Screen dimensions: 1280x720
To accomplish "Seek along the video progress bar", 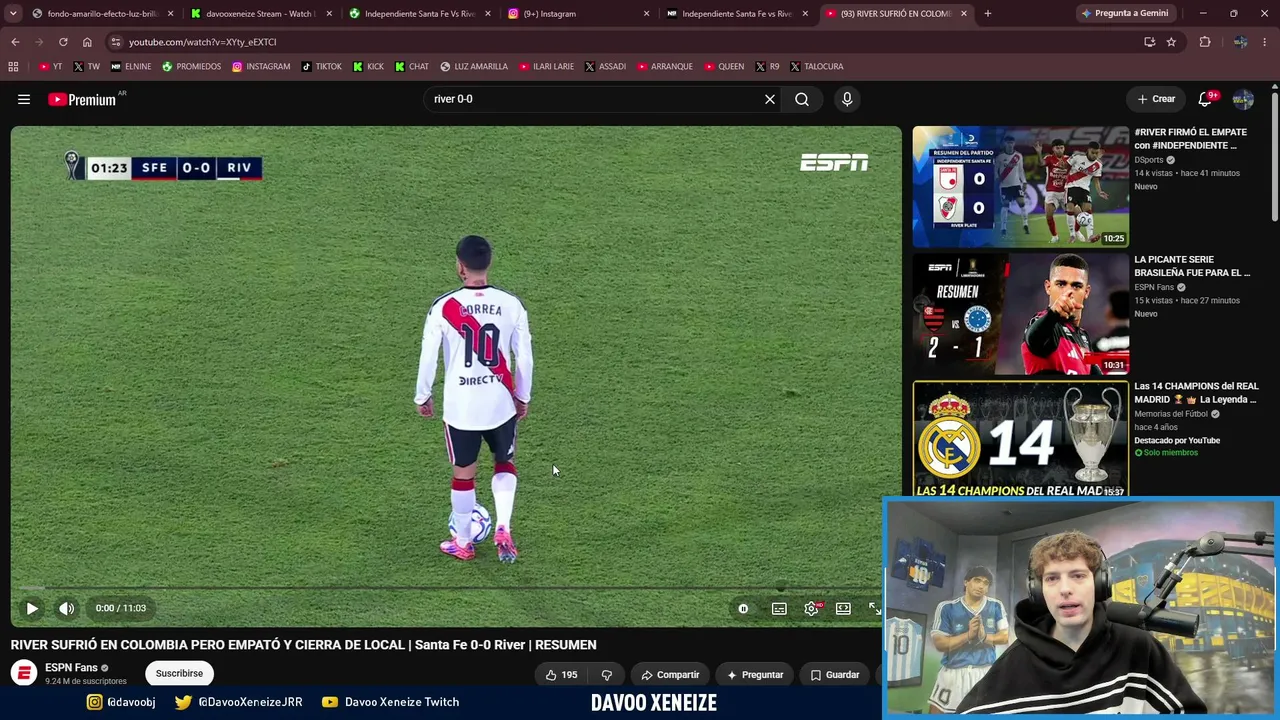I will 456,589.
